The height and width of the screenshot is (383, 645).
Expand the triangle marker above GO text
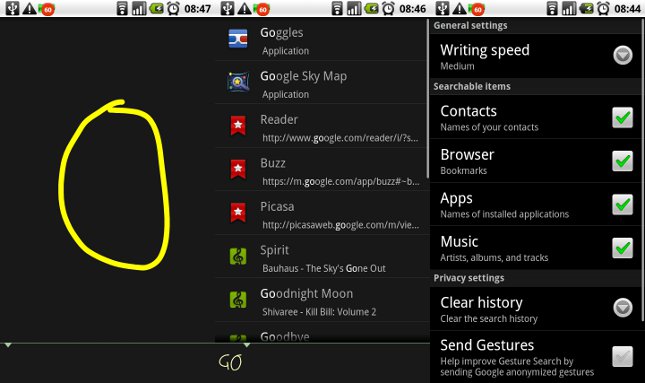point(246,345)
